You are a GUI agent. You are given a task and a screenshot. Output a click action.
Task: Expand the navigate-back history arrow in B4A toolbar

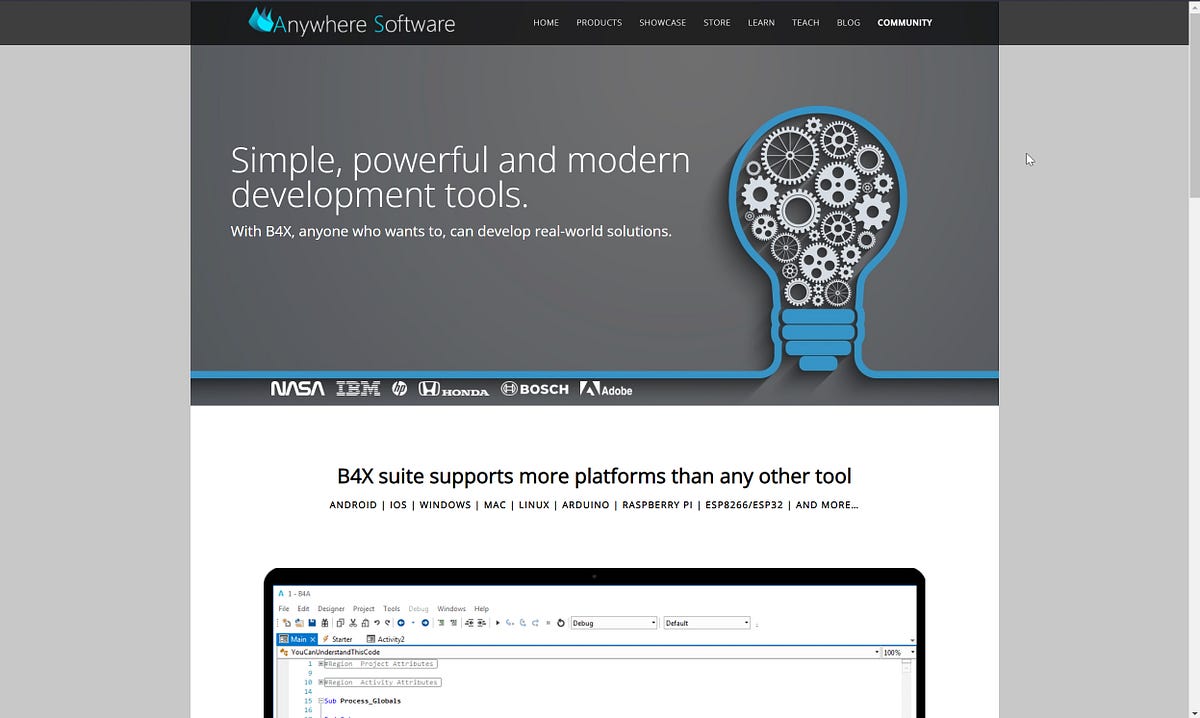tap(413, 623)
